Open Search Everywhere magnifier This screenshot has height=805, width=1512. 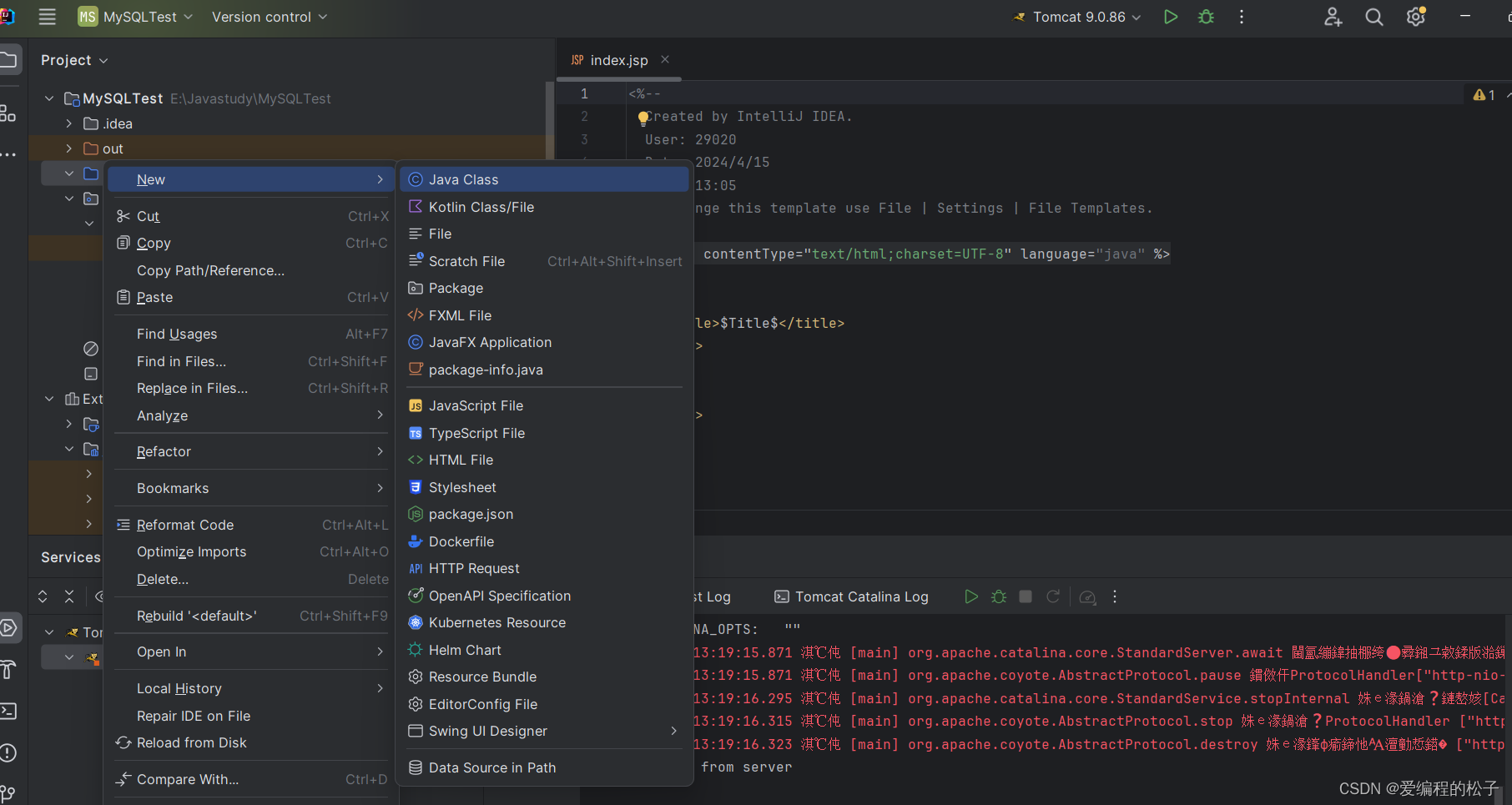click(1374, 17)
